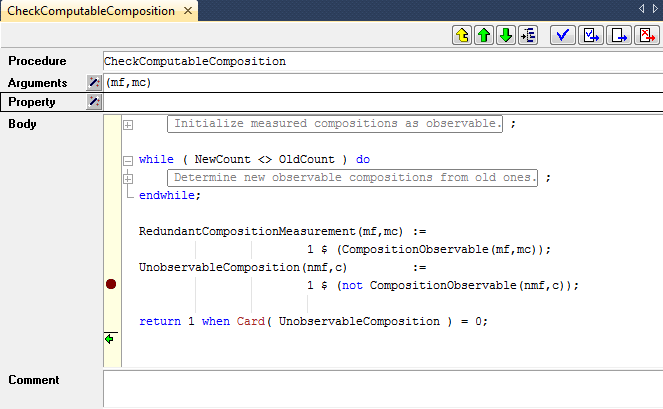Click the 'Initialize measured compositions as observable.' box
The image size is (663, 409).
(x=335, y=124)
